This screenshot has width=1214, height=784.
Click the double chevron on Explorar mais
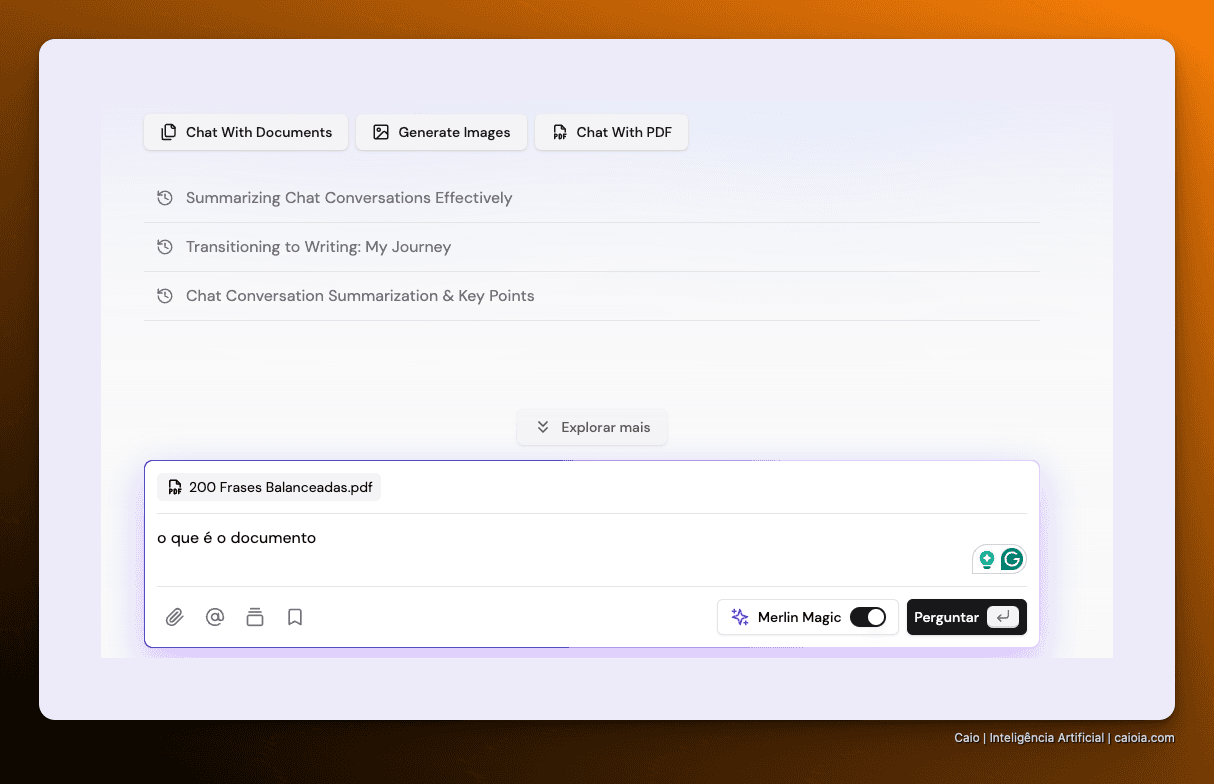point(543,427)
